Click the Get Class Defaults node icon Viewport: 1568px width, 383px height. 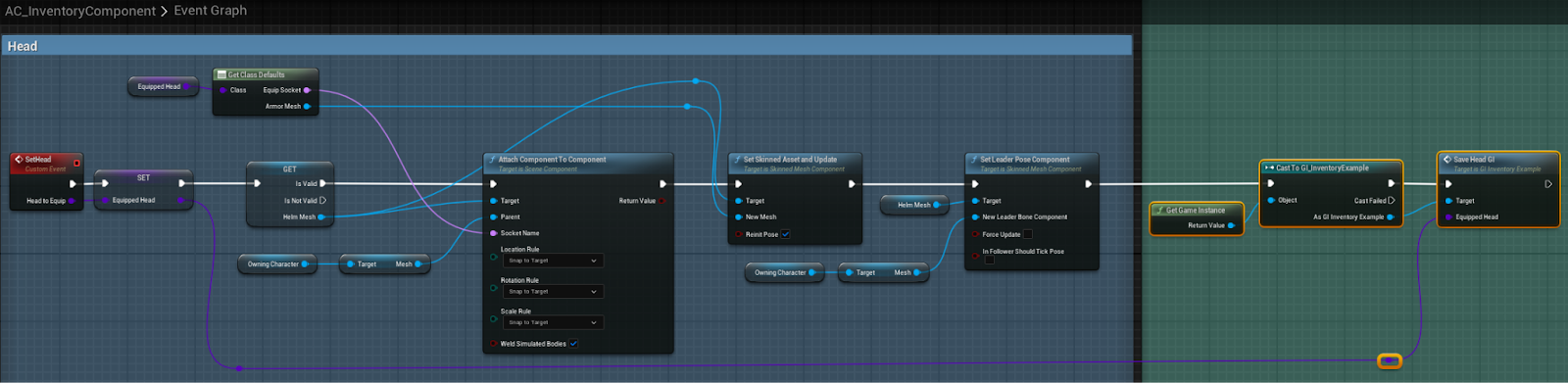point(222,74)
